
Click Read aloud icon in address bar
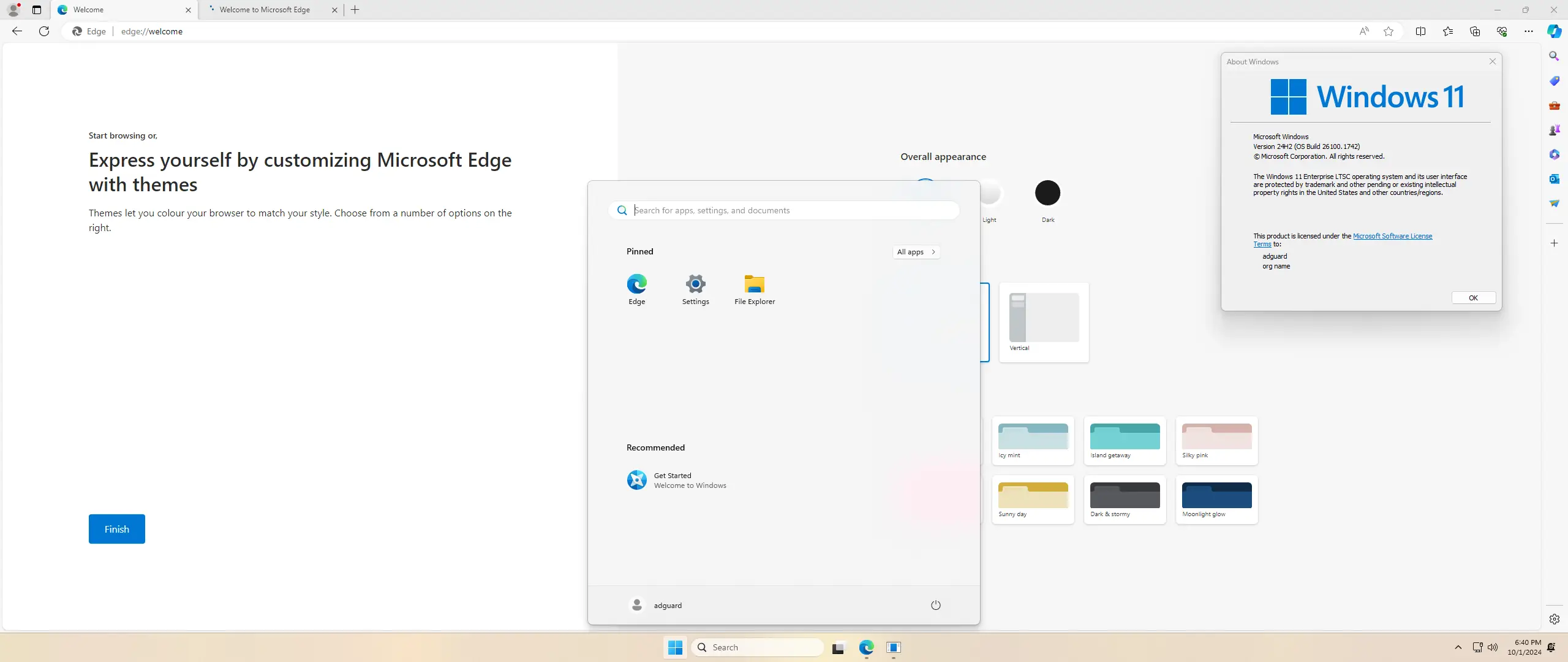tap(1364, 31)
